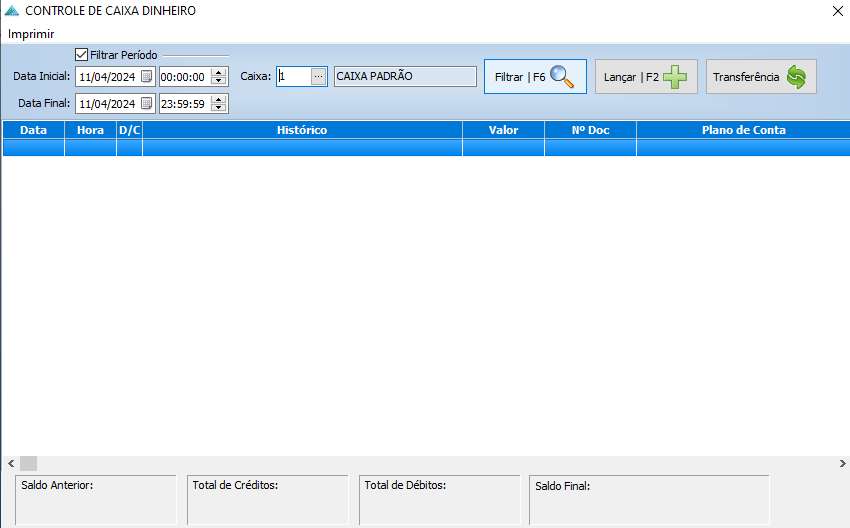Select the empty highlighted grid row
The width and height of the screenshot is (850, 528).
[426, 147]
